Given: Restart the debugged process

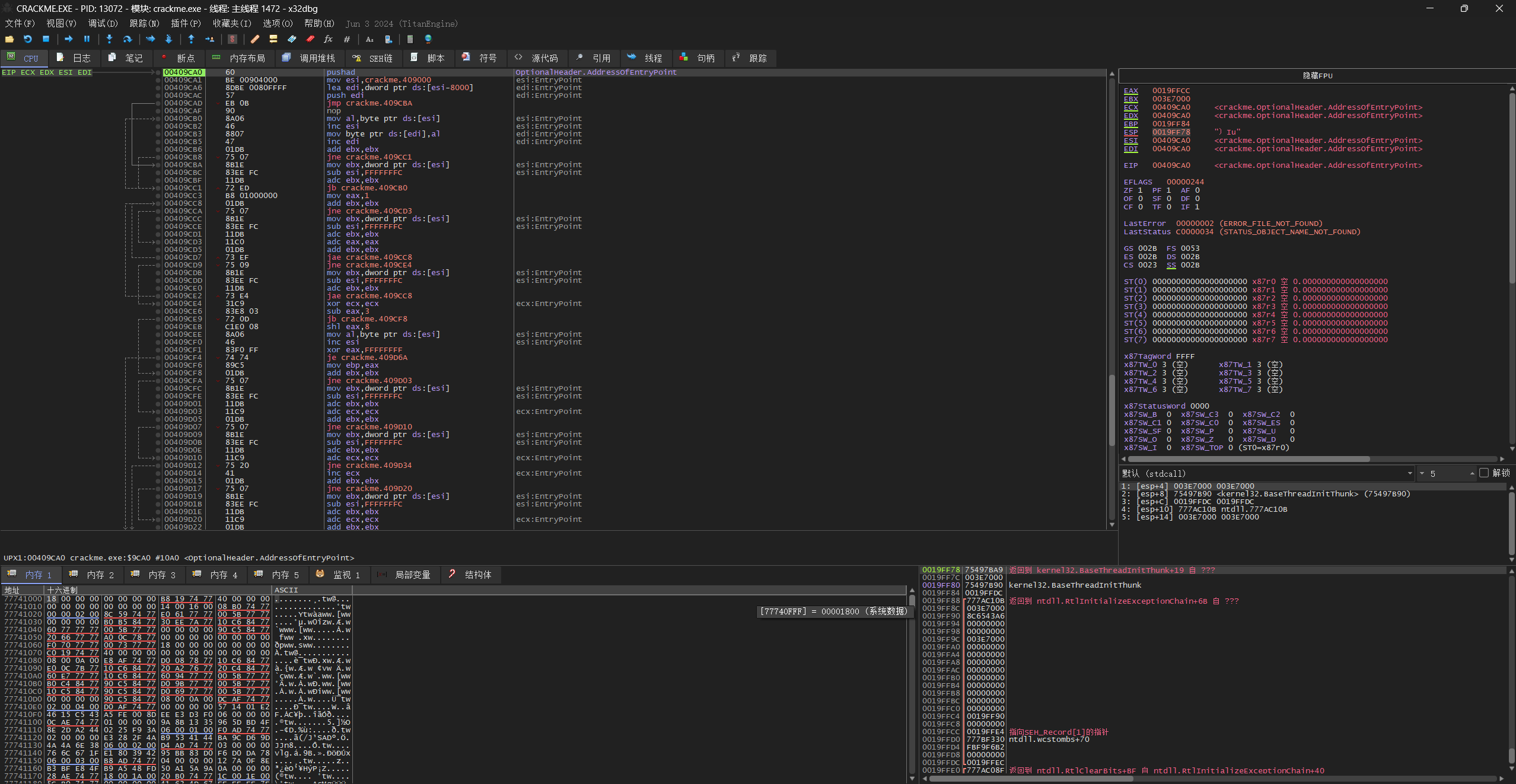Looking at the screenshot, I should click(x=27, y=39).
